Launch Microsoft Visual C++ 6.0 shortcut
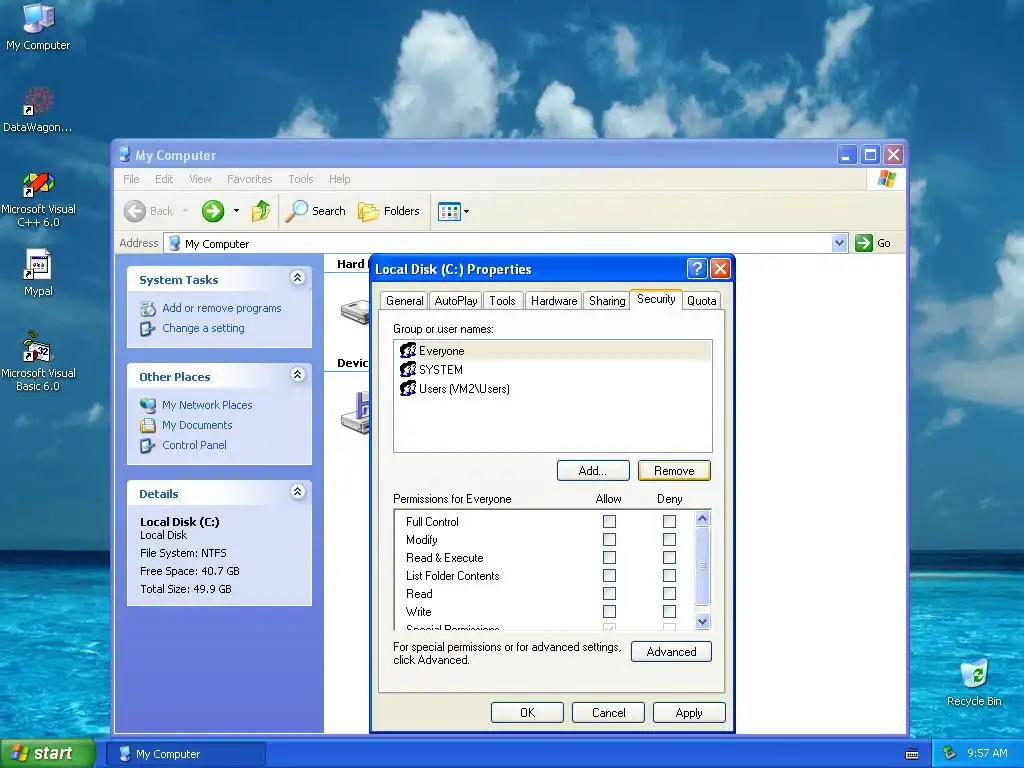The image size is (1024, 768). coord(38,199)
